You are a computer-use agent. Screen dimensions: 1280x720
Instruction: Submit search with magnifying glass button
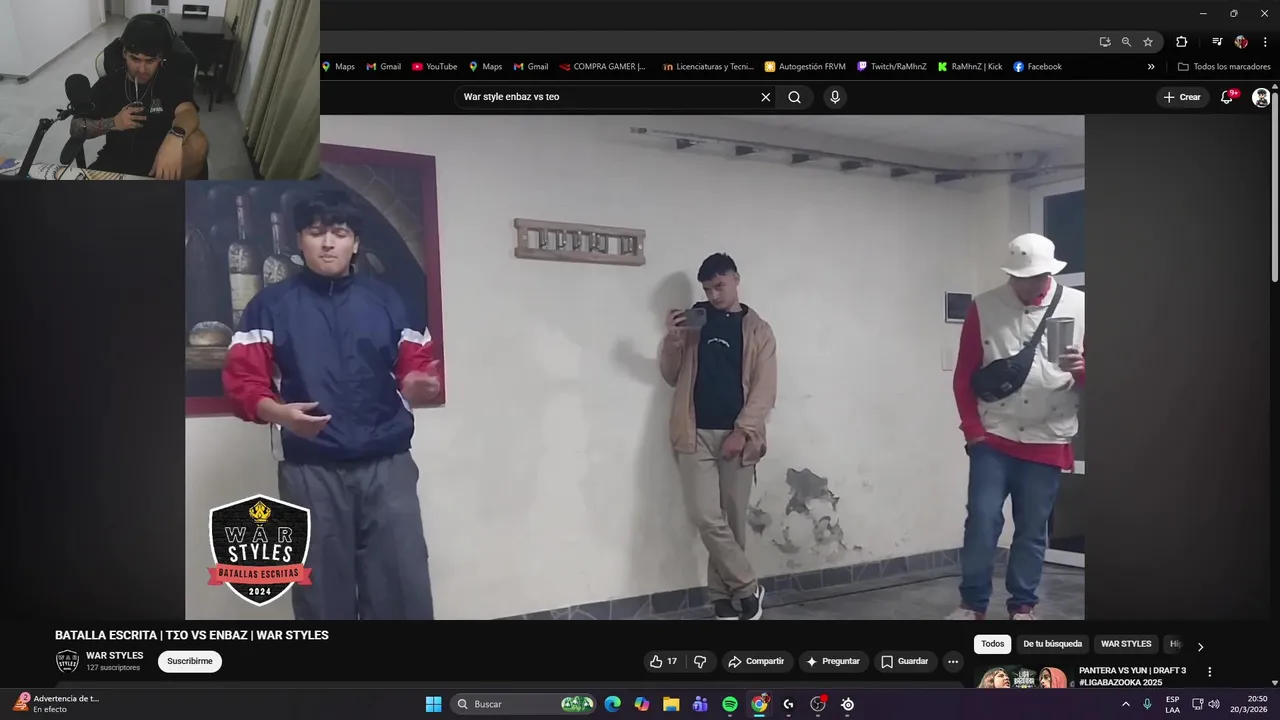[794, 97]
